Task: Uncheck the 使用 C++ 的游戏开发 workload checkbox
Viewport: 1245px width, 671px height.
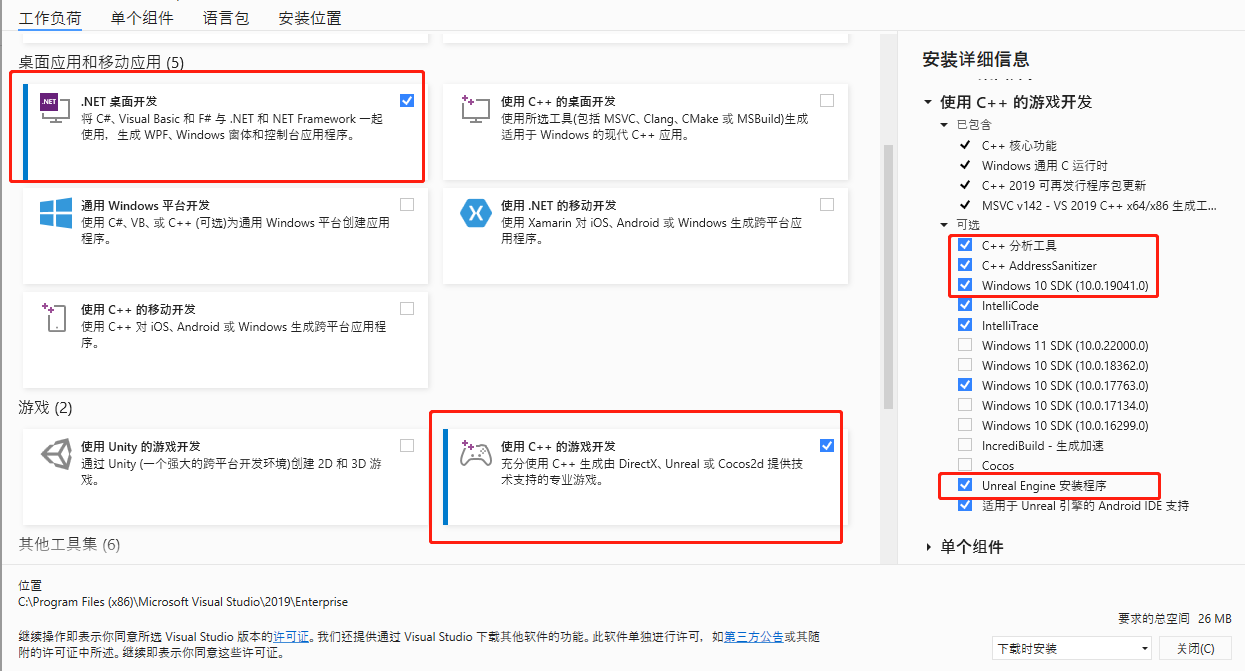Action: (x=826, y=445)
